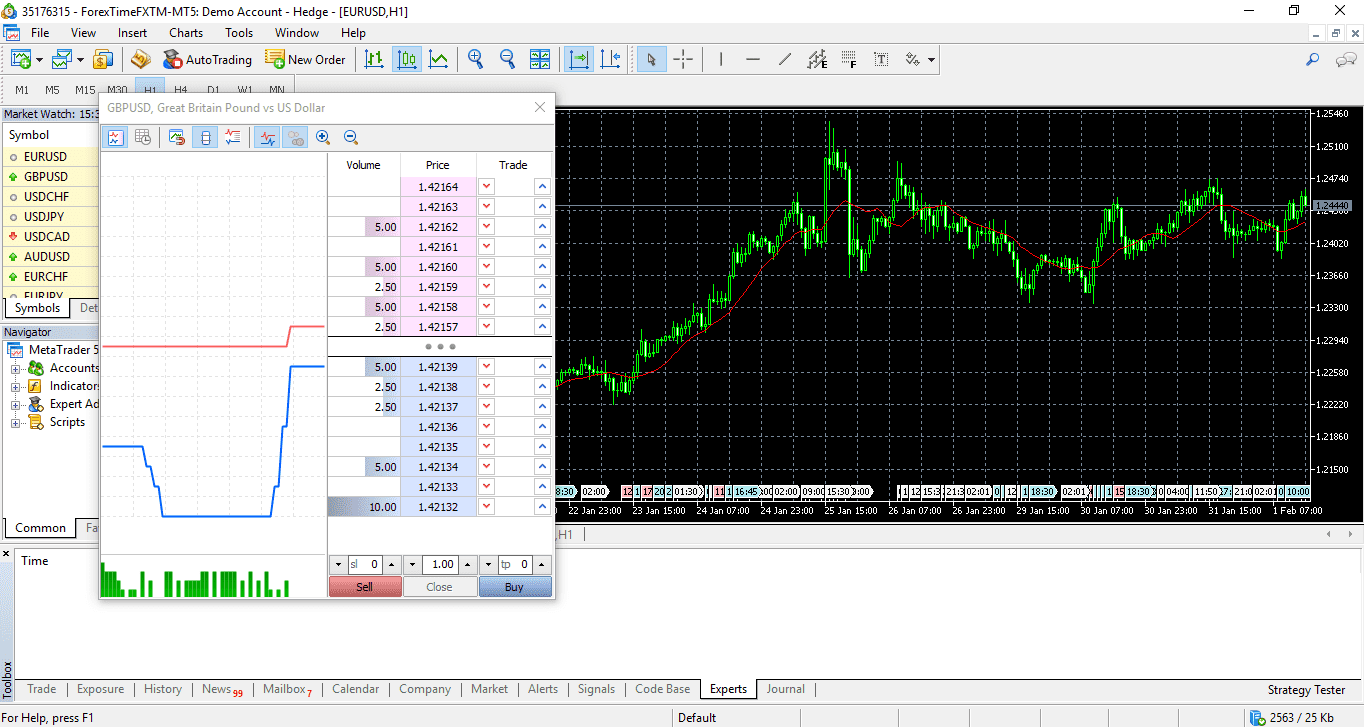Switch to the Journal tab
This screenshot has width=1364, height=727.
(785, 689)
